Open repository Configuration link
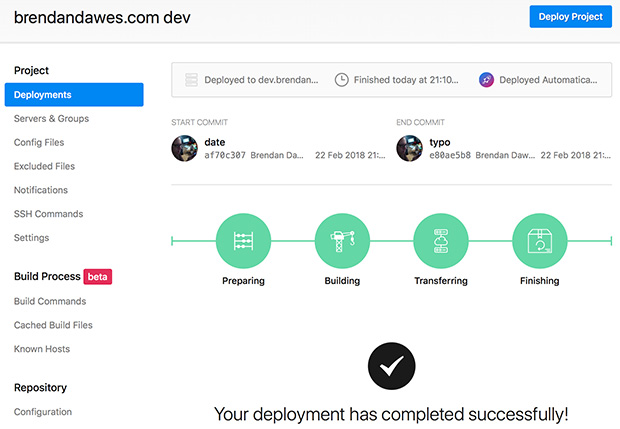620x429 pixels. click(43, 412)
